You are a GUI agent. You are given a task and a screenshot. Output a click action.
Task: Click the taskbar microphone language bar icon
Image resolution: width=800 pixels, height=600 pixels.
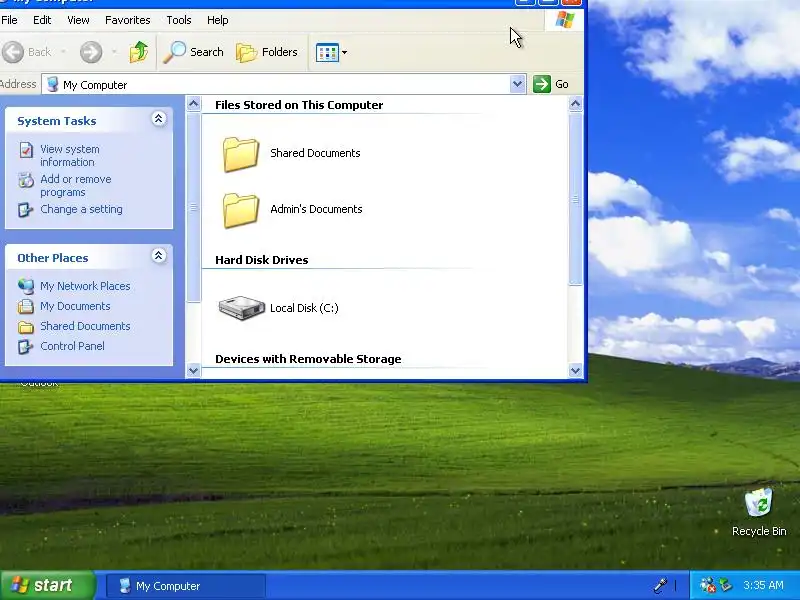coord(660,585)
